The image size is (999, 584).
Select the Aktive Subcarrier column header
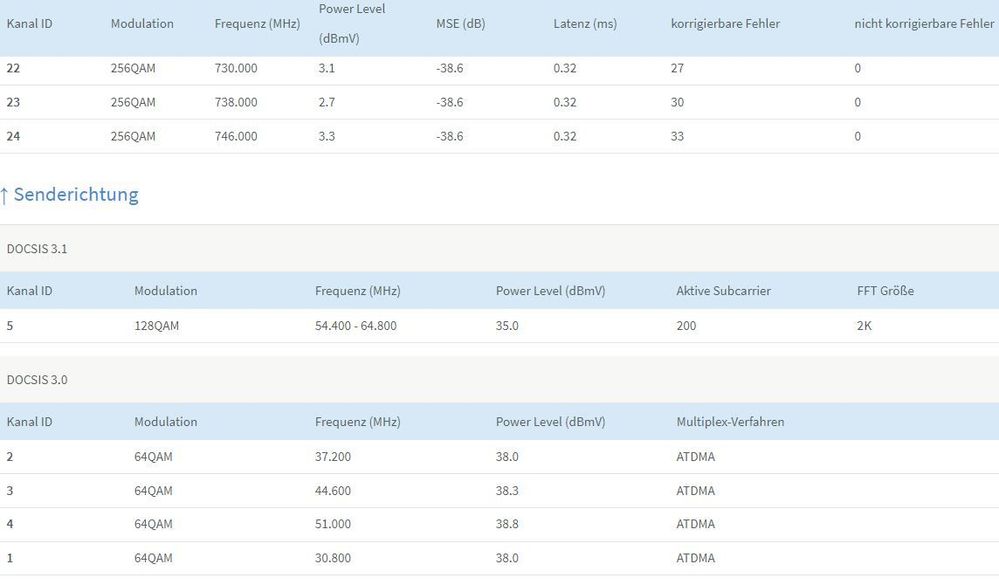tap(723, 291)
